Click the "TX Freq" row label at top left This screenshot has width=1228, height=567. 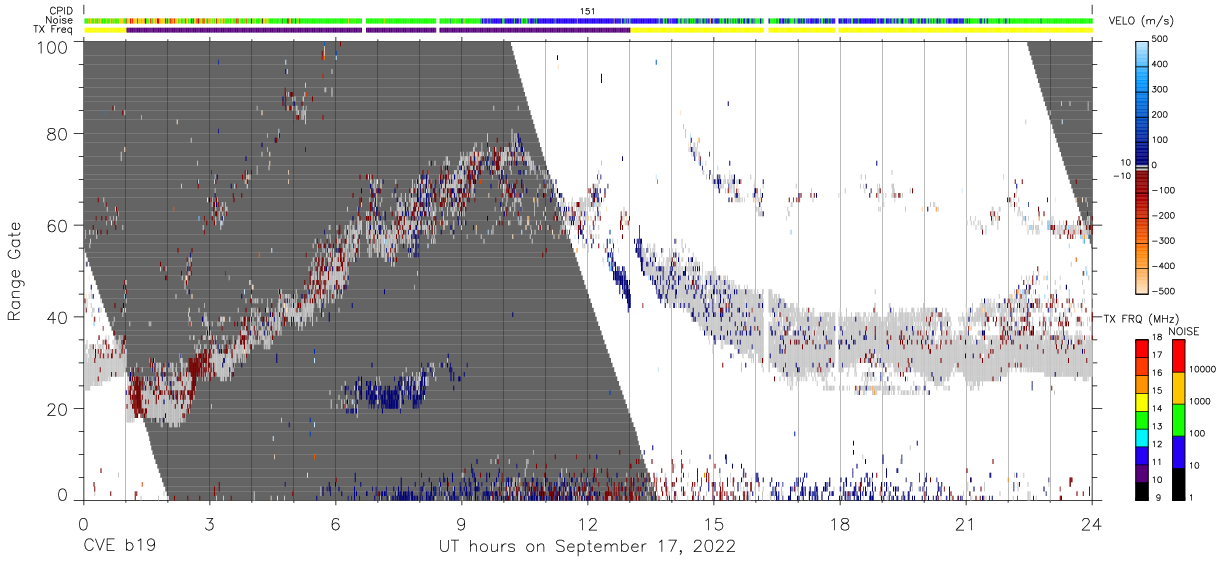click(x=53, y=30)
